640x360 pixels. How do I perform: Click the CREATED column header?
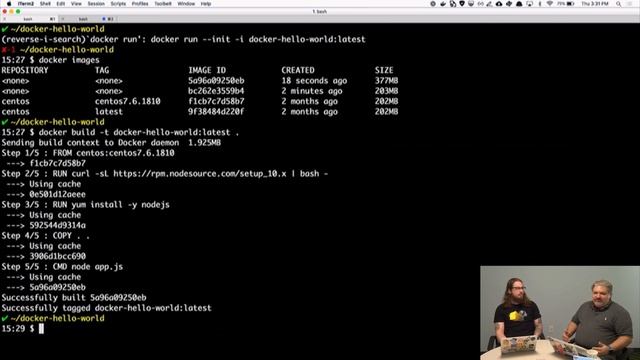[298, 70]
